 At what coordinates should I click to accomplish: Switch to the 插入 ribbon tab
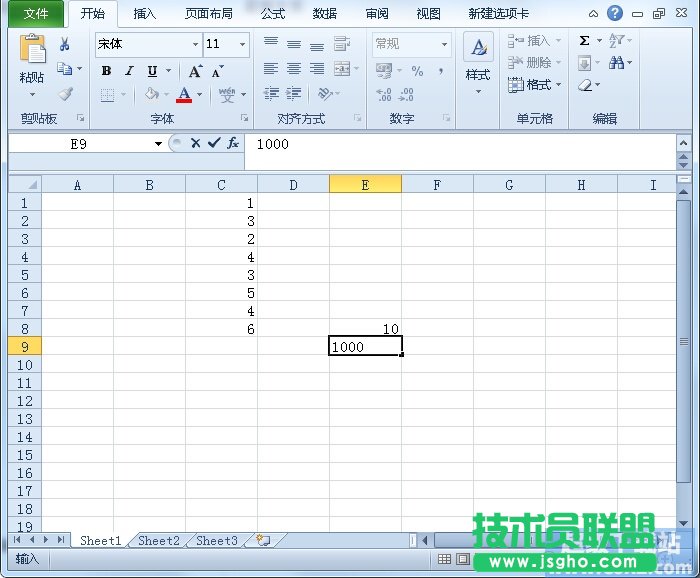pyautogui.click(x=145, y=14)
